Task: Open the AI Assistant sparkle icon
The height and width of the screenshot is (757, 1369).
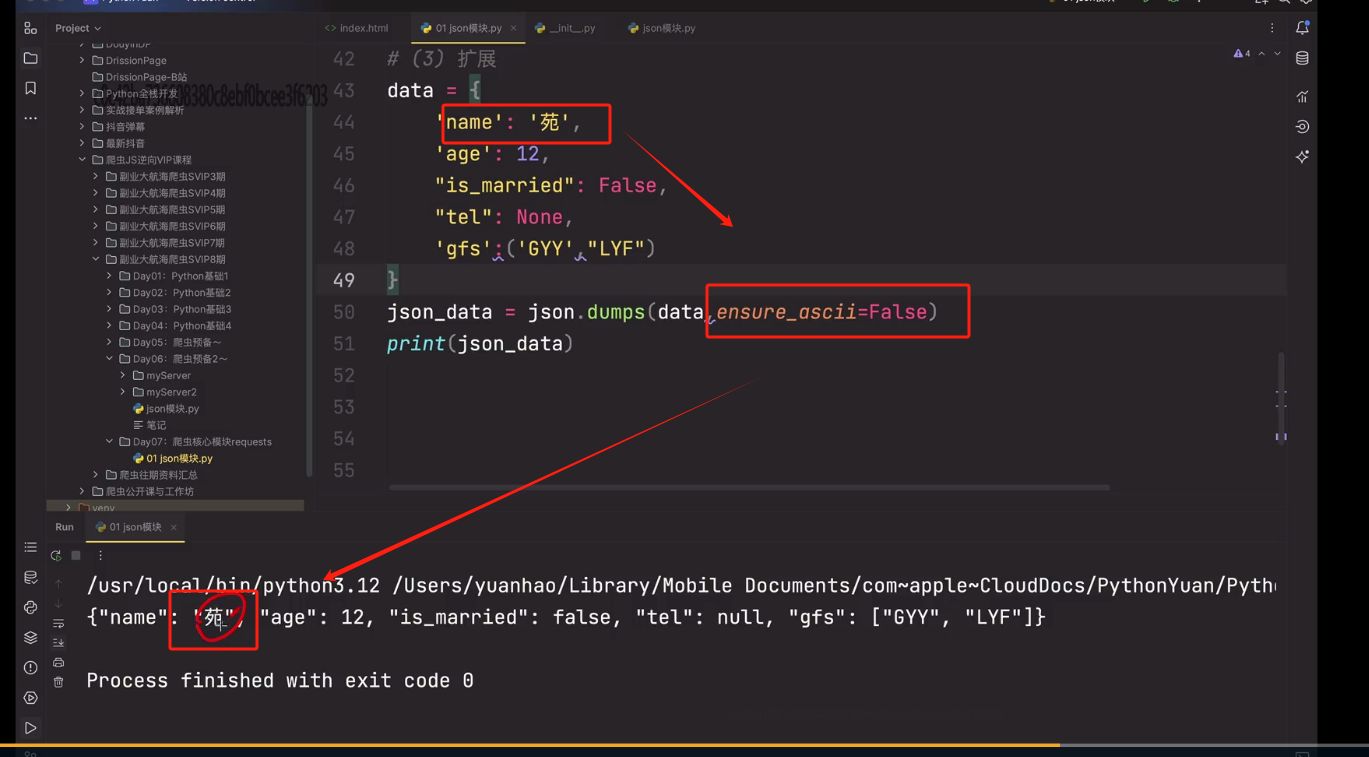Action: point(1302,156)
